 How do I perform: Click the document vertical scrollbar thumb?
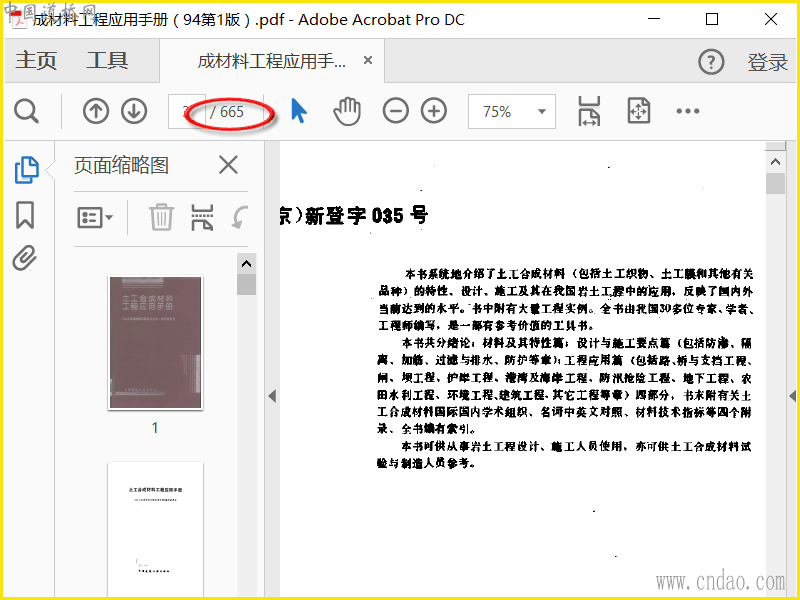(776, 184)
